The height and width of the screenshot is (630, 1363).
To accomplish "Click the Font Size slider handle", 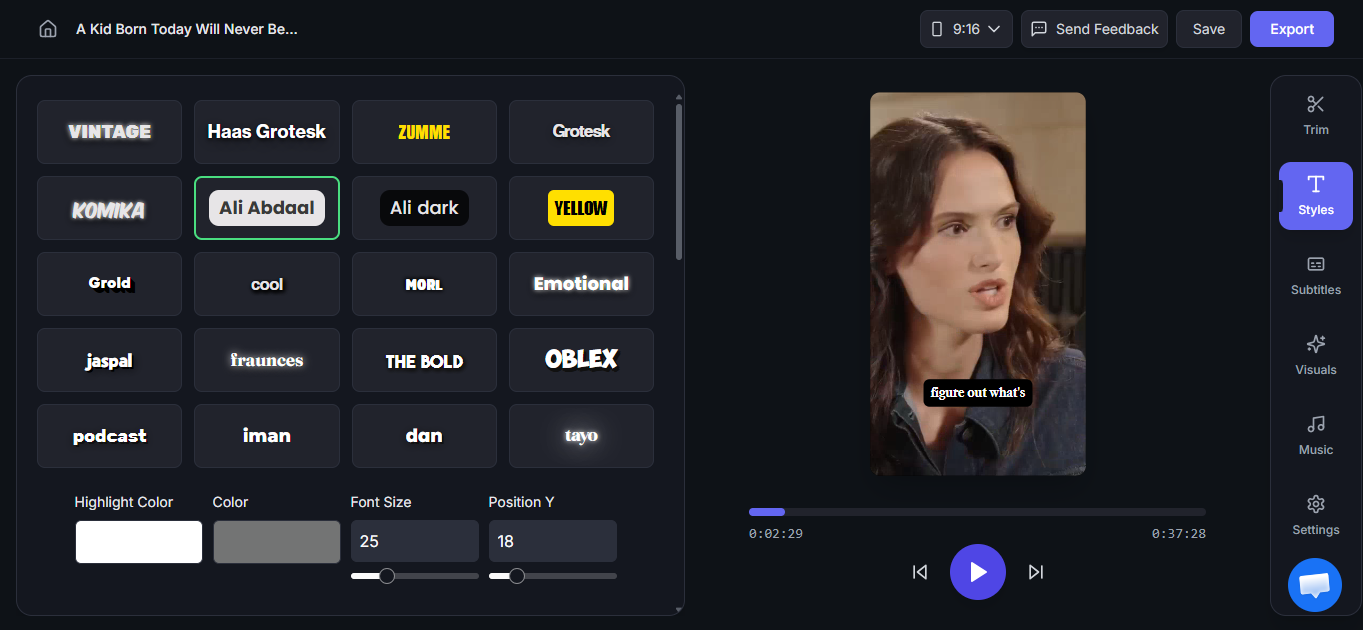I will [x=387, y=576].
